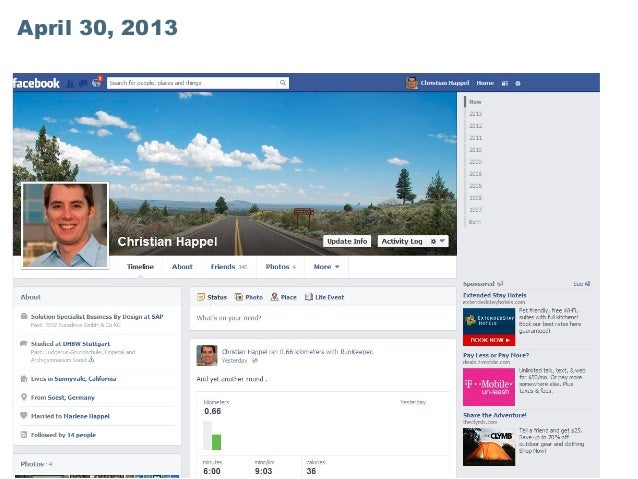
Task: Open friend requests icon in top bar
Action: click(x=70, y=83)
